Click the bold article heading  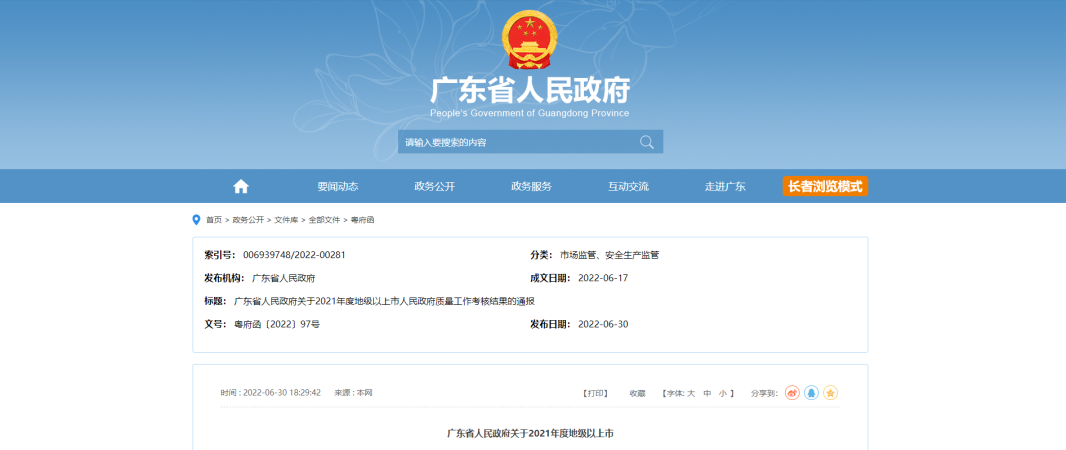point(530,433)
